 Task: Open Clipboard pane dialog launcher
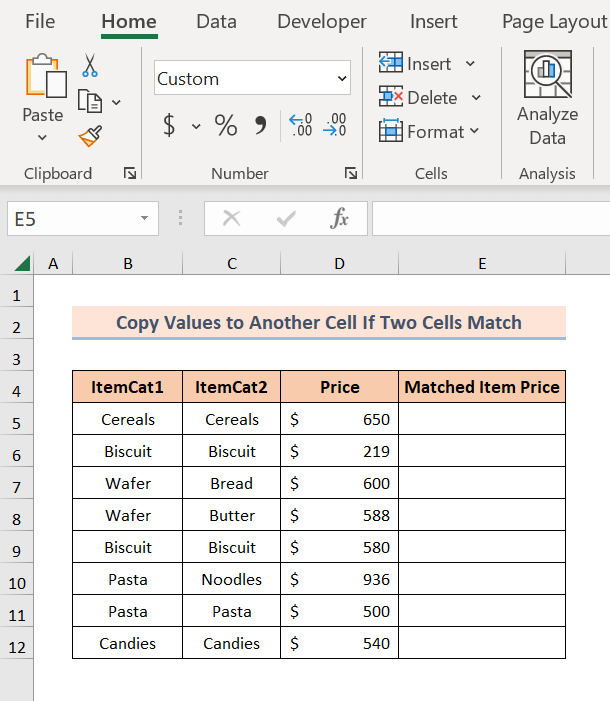[130, 173]
